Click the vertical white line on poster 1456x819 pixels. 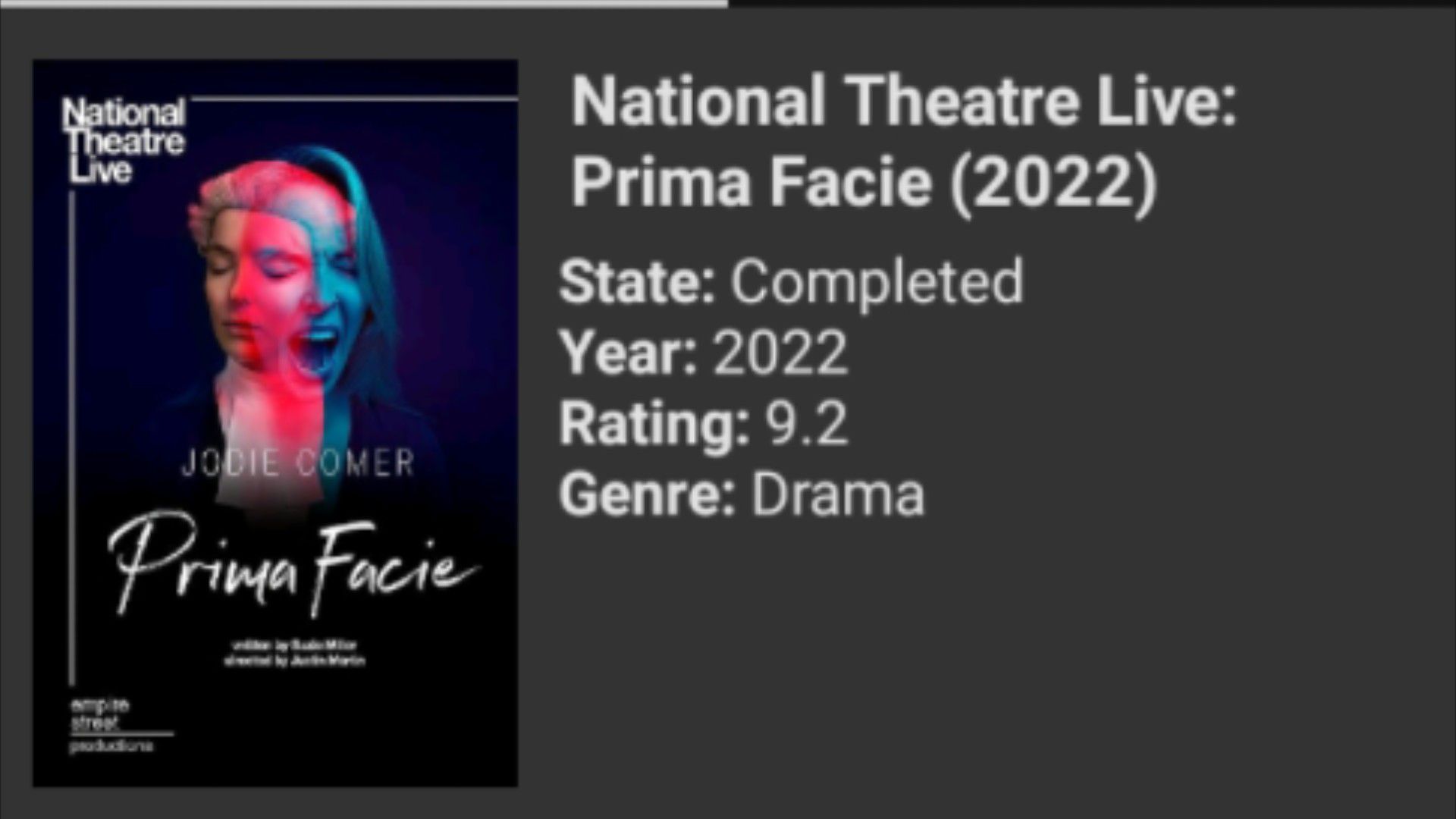coord(72,438)
